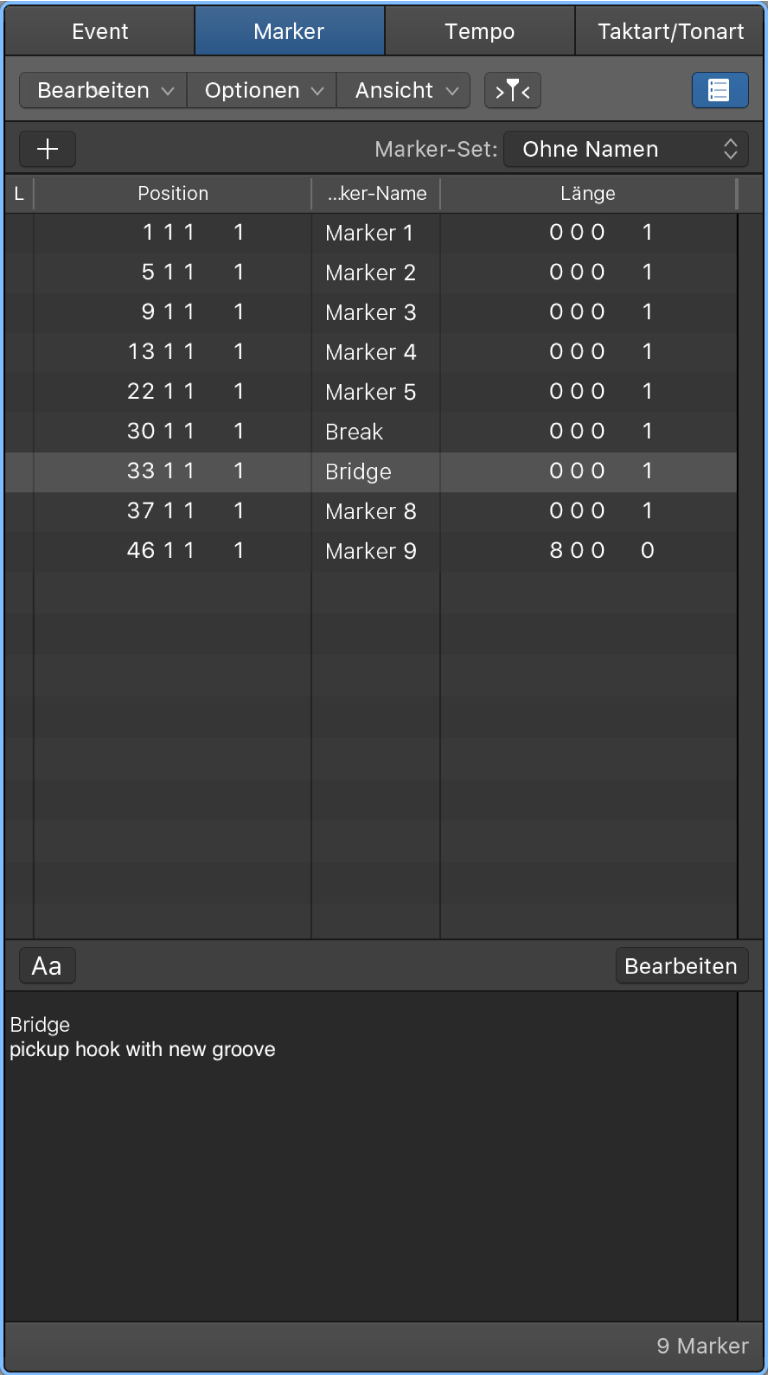Select the Bridge marker row
This screenshot has height=1375, width=769.
[x=358, y=472]
